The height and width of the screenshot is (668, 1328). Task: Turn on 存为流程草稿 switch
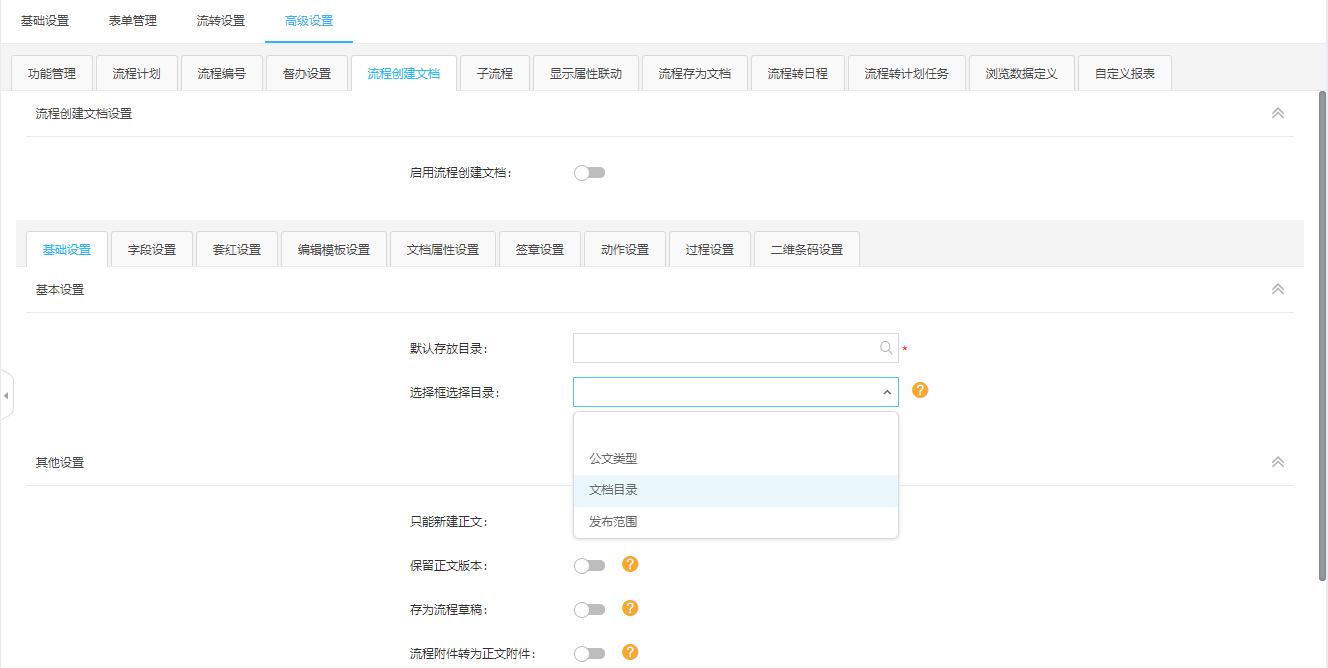(x=589, y=609)
